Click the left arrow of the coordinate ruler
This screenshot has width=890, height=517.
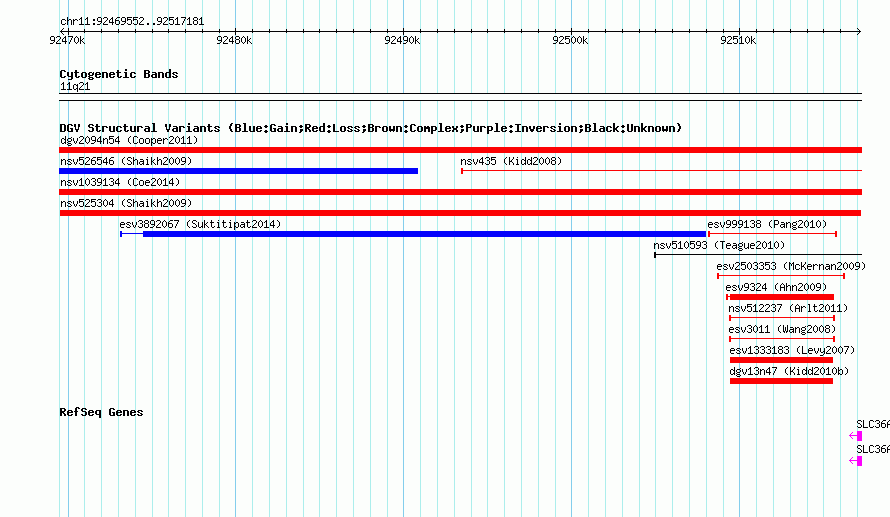click(62, 31)
